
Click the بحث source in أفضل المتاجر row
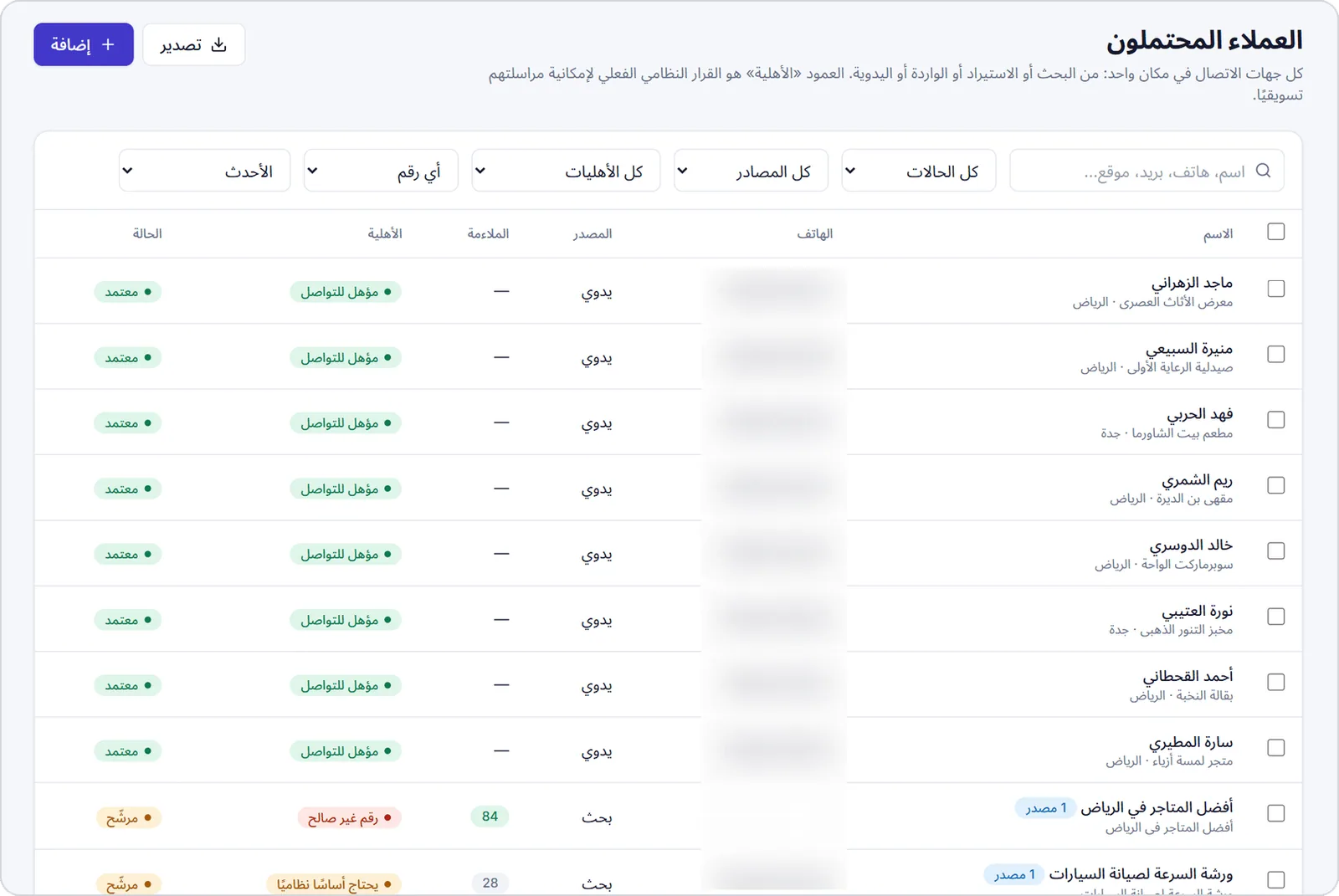pyautogui.click(x=597, y=817)
